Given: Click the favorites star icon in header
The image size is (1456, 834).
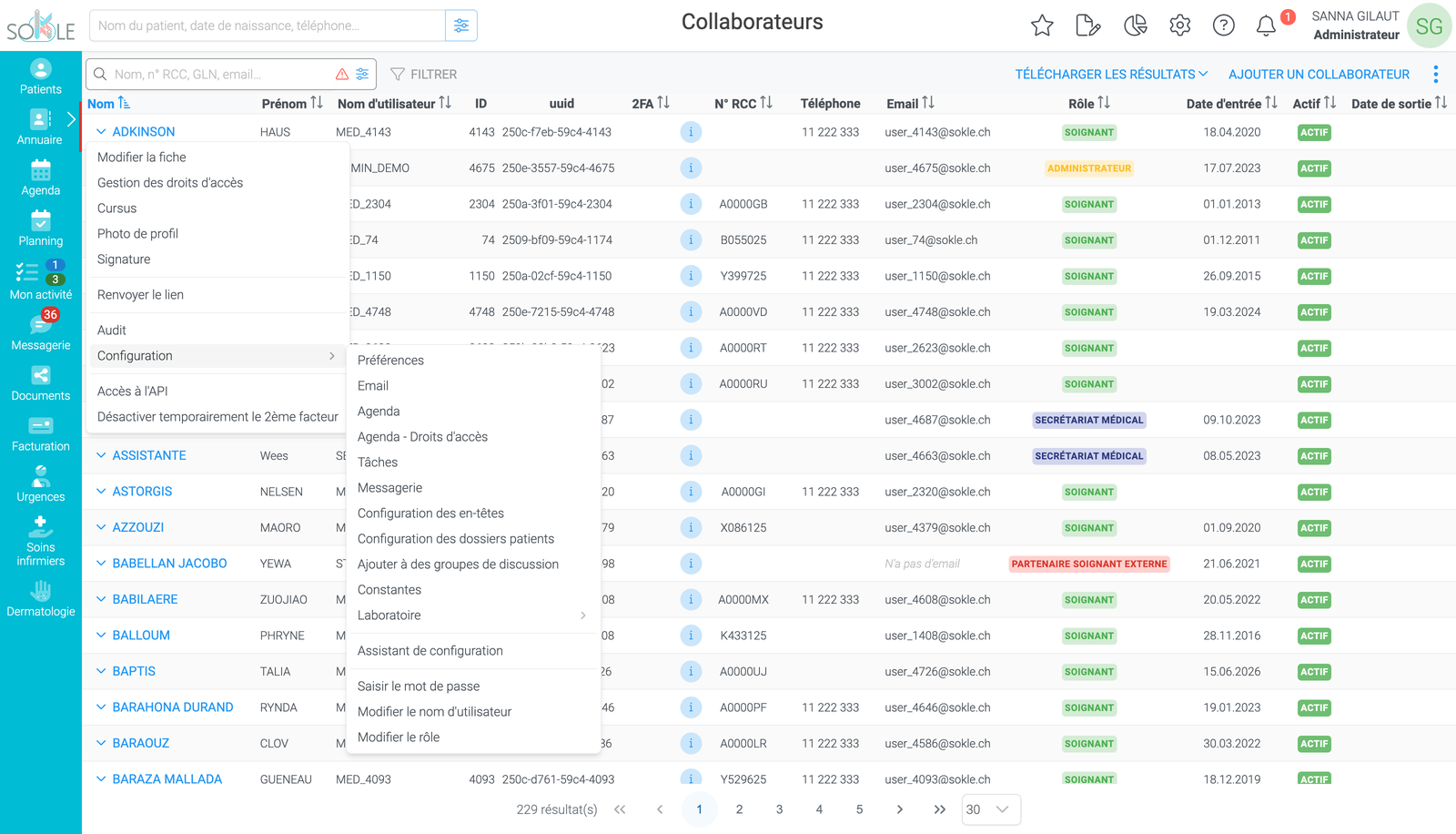Looking at the screenshot, I should [x=1042, y=25].
